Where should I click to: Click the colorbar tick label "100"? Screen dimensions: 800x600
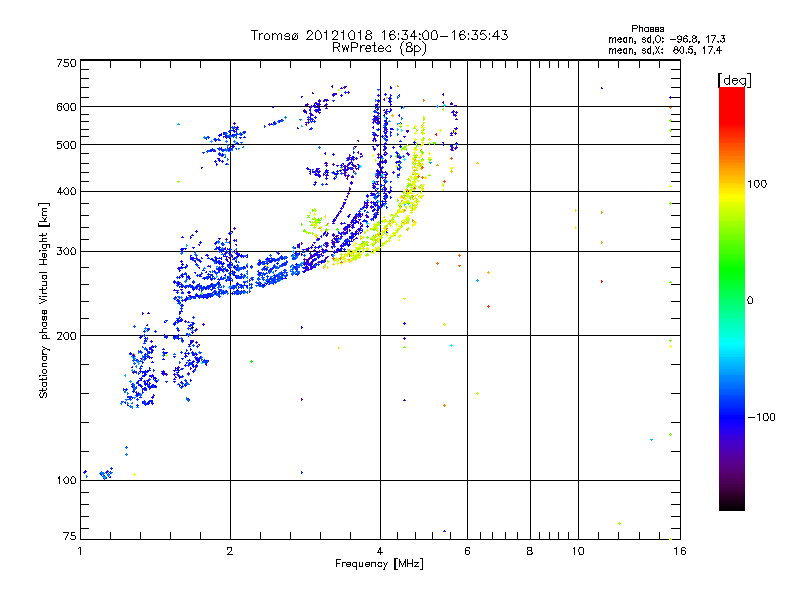pos(757,184)
